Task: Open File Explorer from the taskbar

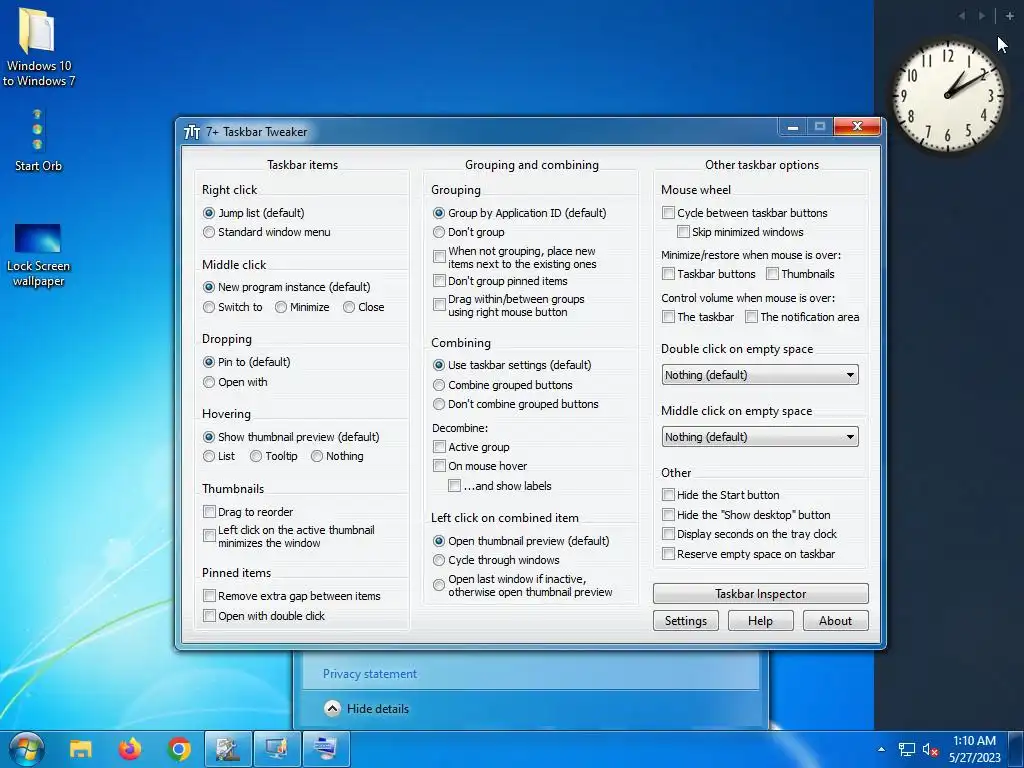Action: (80, 748)
